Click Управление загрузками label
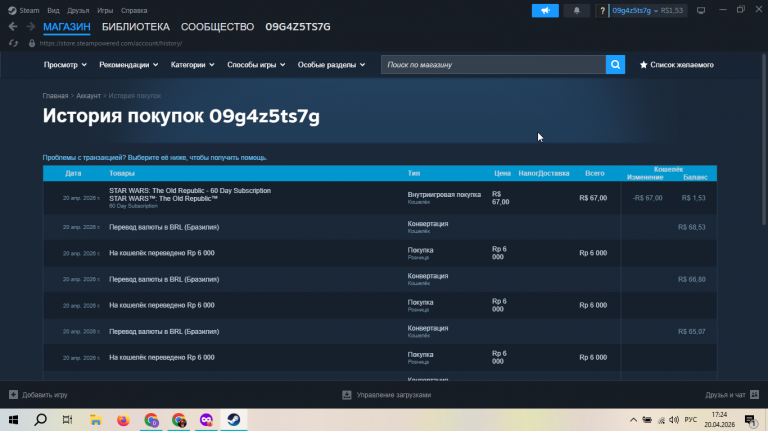 coord(394,395)
